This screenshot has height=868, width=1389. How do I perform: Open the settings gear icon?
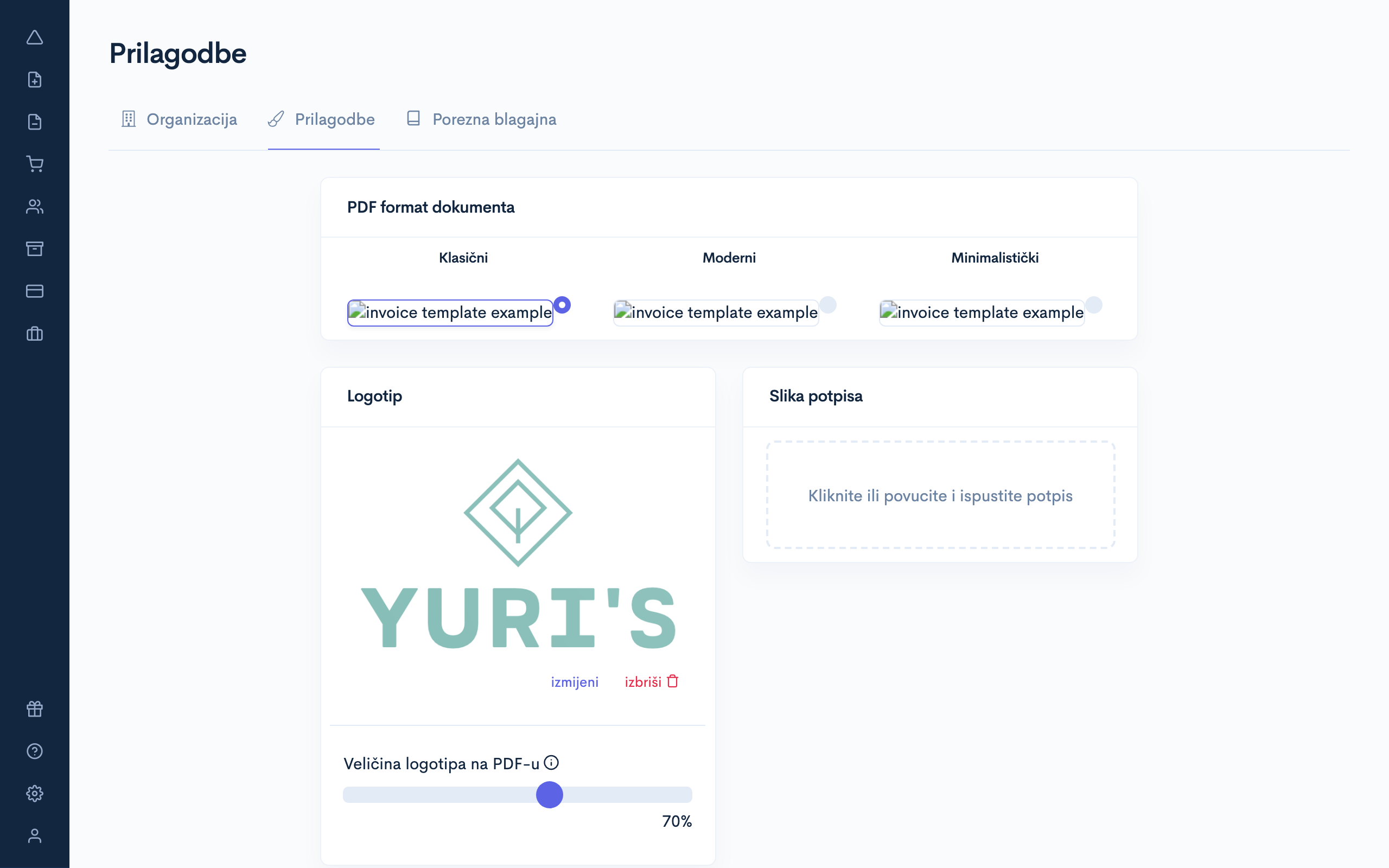pyautogui.click(x=34, y=793)
